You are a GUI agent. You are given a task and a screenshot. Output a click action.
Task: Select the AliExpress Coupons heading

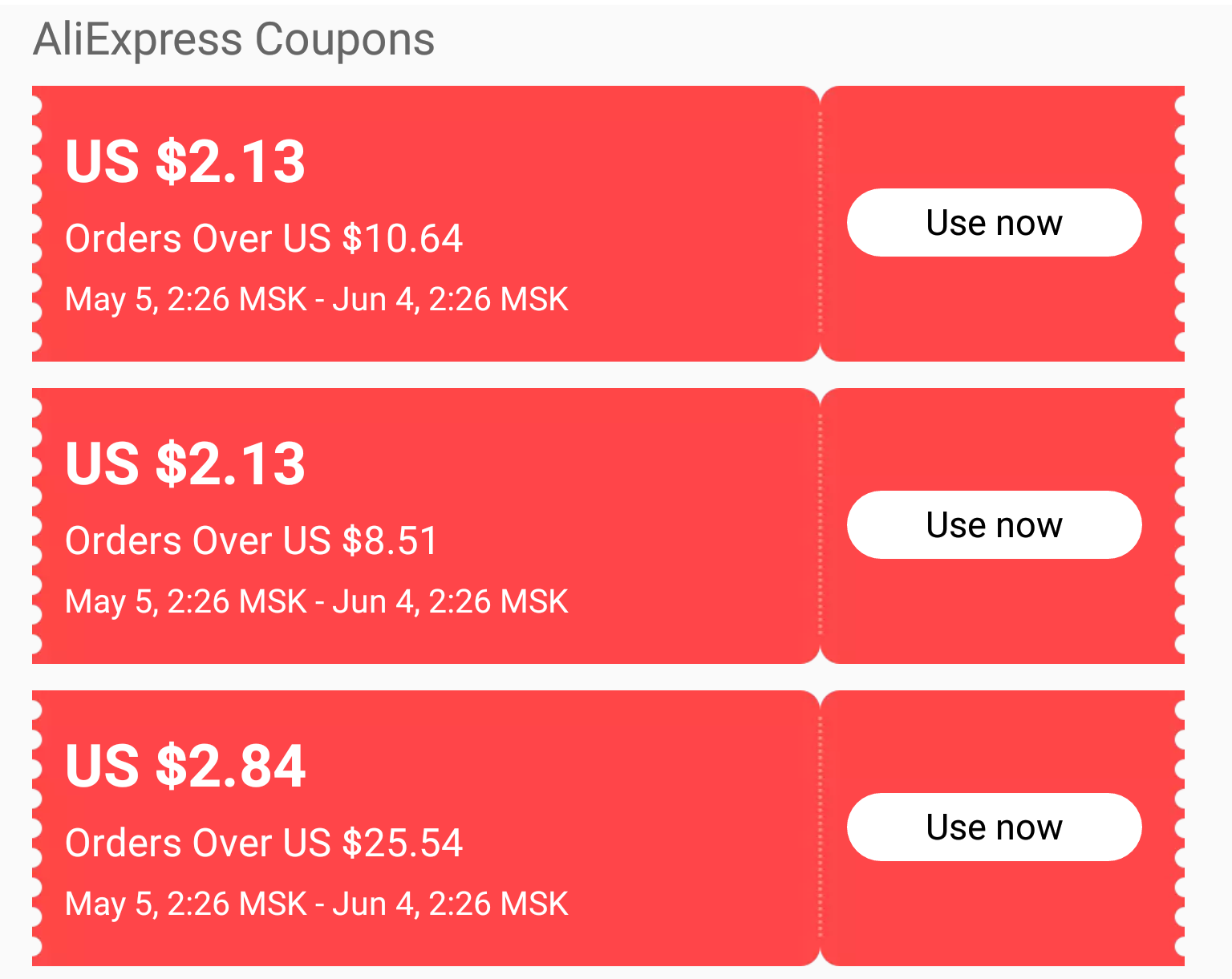pyautogui.click(x=233, y=39)
